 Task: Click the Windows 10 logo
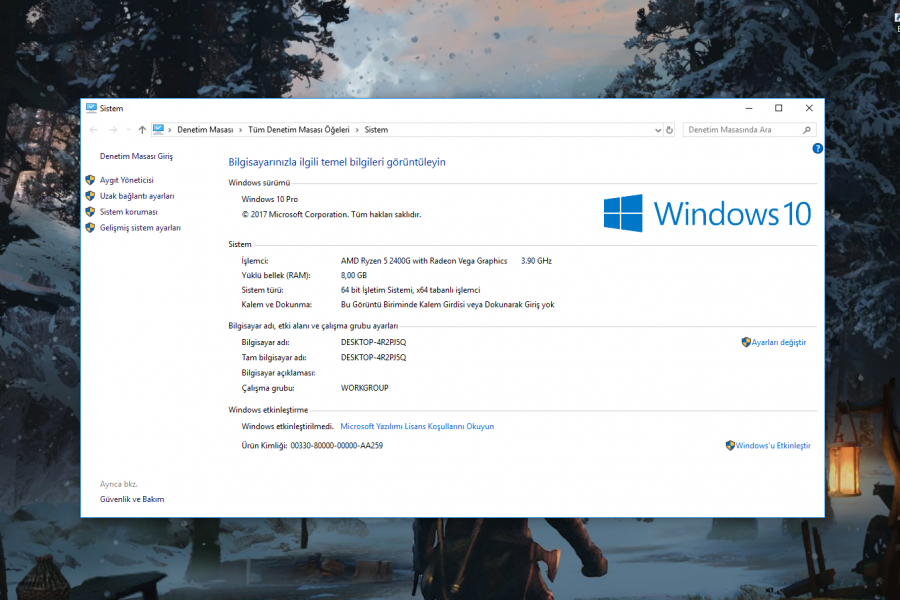tap(707, 213)
